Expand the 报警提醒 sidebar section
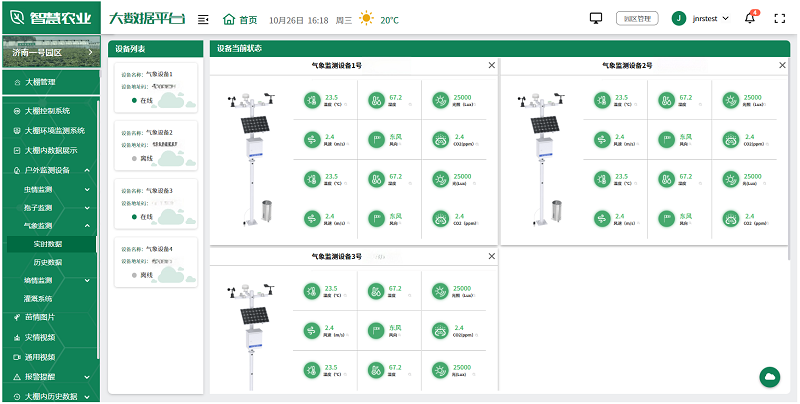This screenshot has width=800, height=404. pos(50,376)
